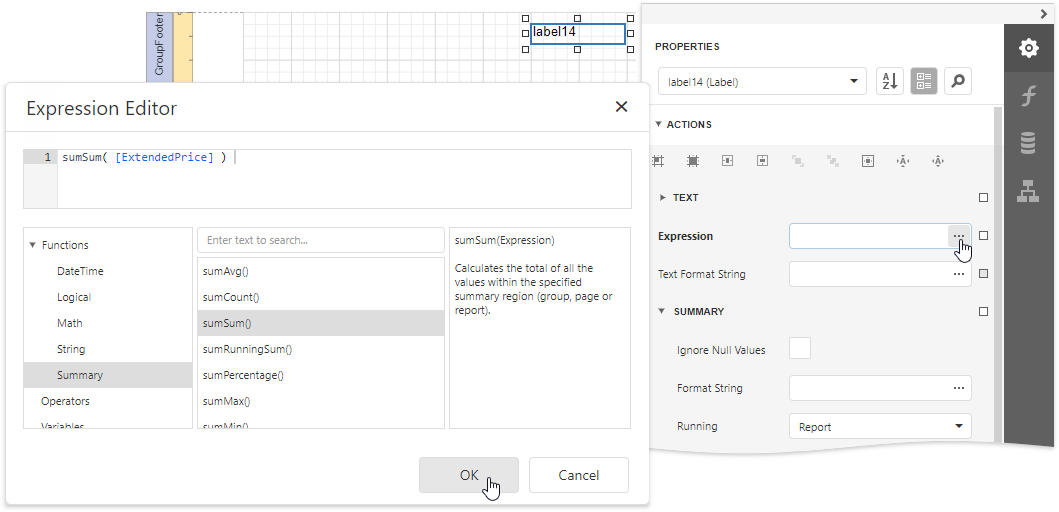Open the label14 (Label) control dropdown
Viewport: 1059px width, 512px height.
coord(762,82)
